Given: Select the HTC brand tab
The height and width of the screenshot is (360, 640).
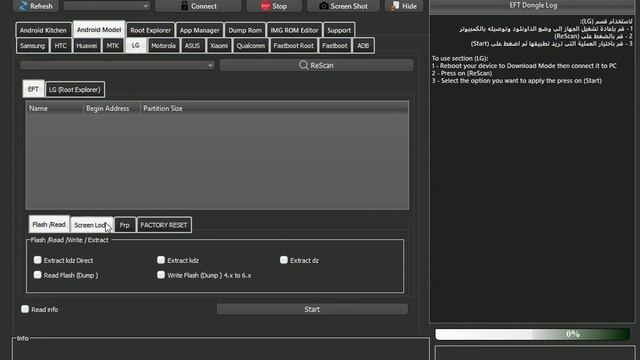Looking at the screenshot, I should [x=60, y=46].
